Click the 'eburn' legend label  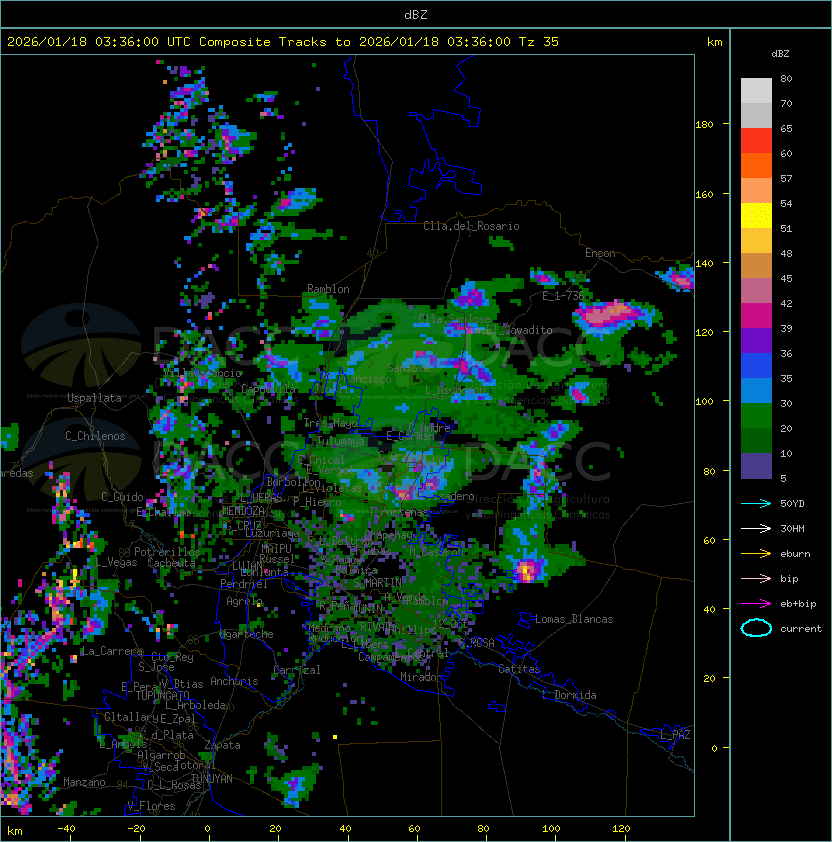tap(795, 554)
